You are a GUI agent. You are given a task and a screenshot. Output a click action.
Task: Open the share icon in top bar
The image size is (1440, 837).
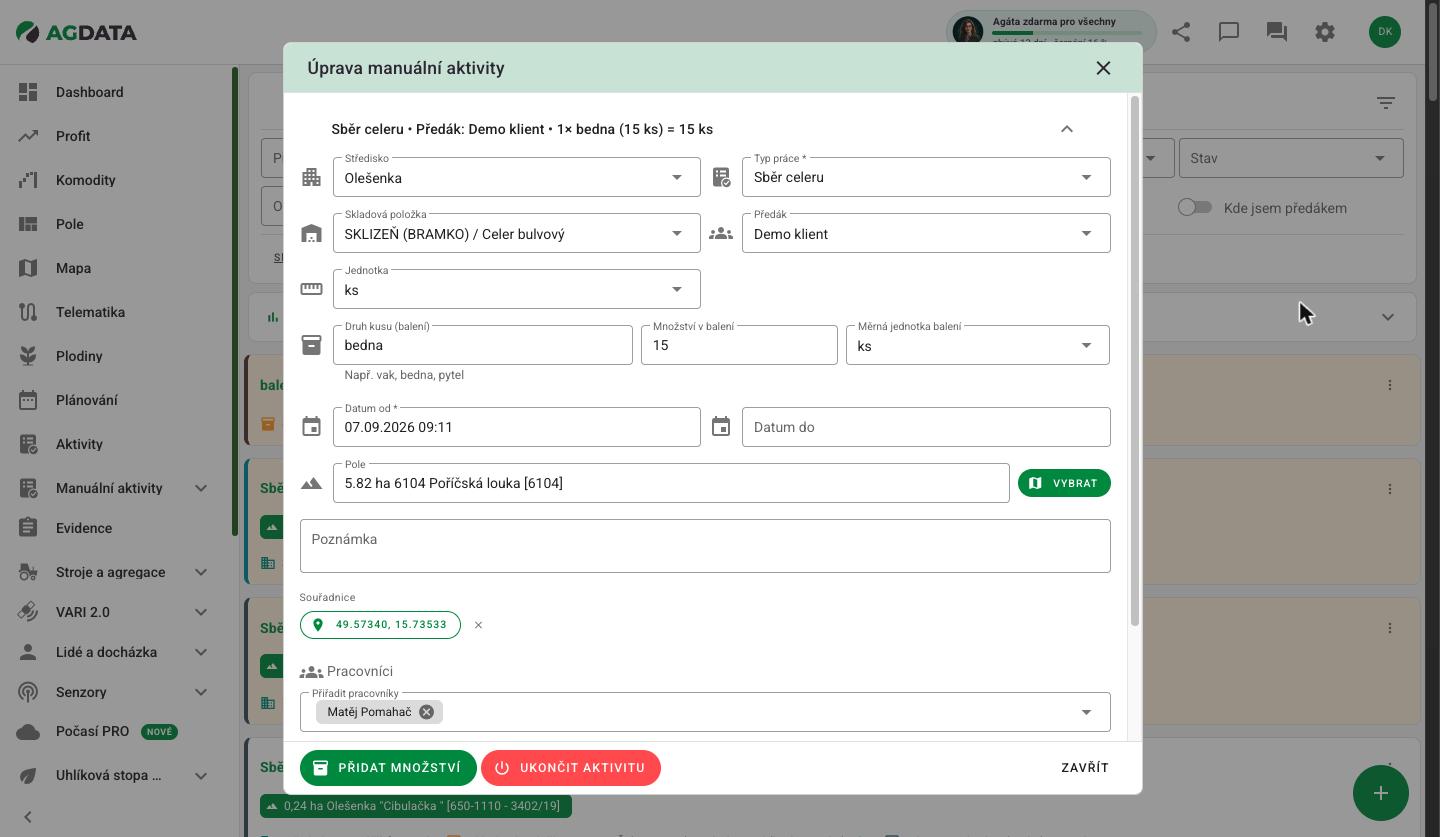(1181, 32)
